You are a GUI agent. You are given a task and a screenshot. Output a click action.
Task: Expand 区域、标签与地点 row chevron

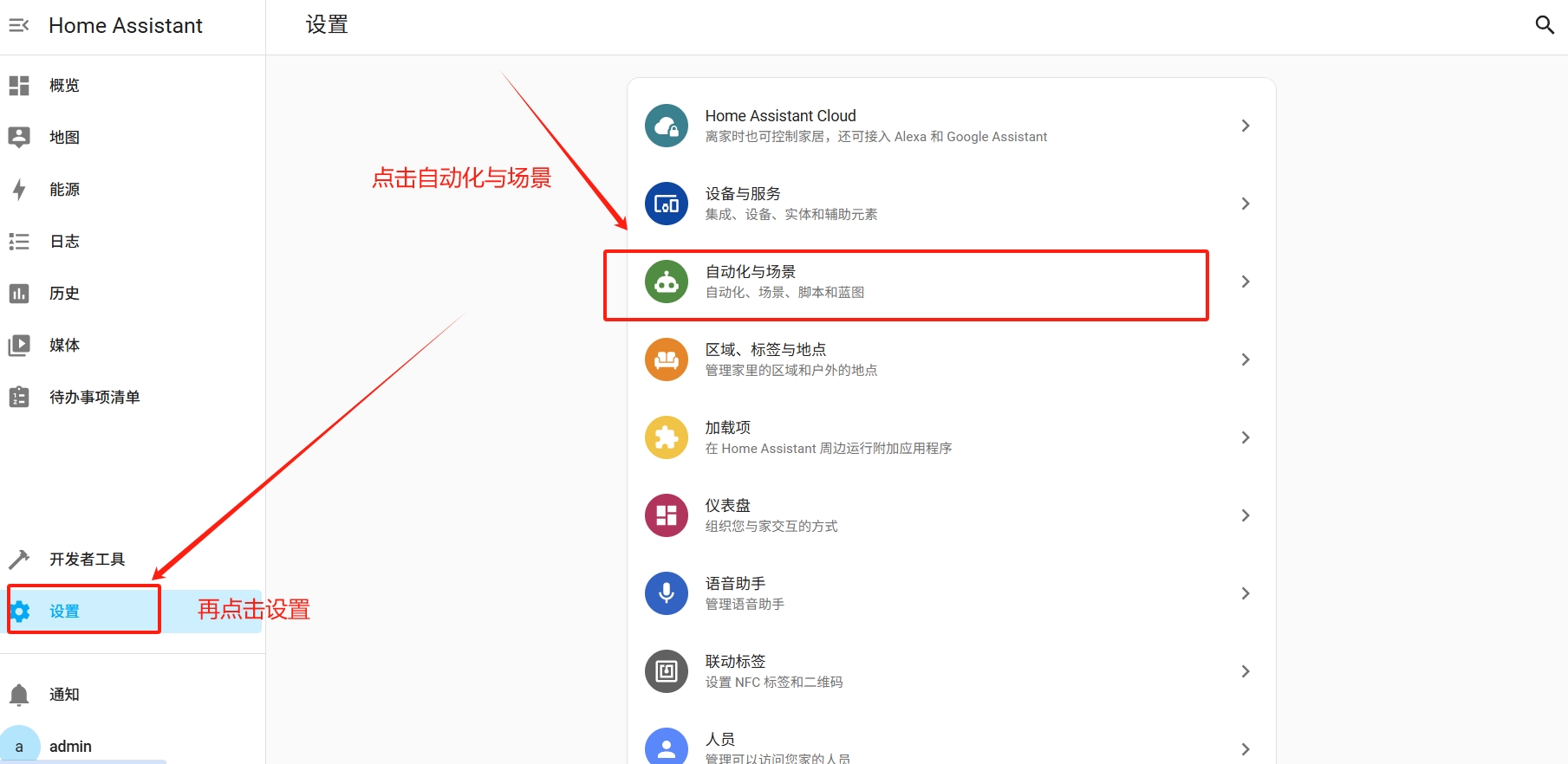(x=1246, y=359)
